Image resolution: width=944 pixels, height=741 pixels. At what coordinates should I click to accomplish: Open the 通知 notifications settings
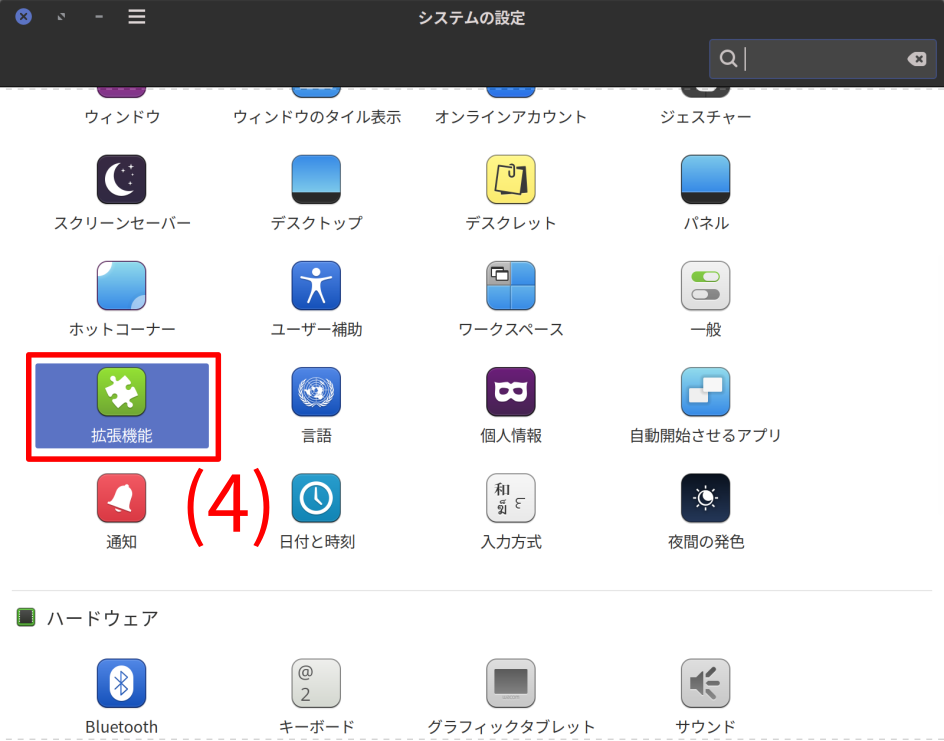(121, 499)
